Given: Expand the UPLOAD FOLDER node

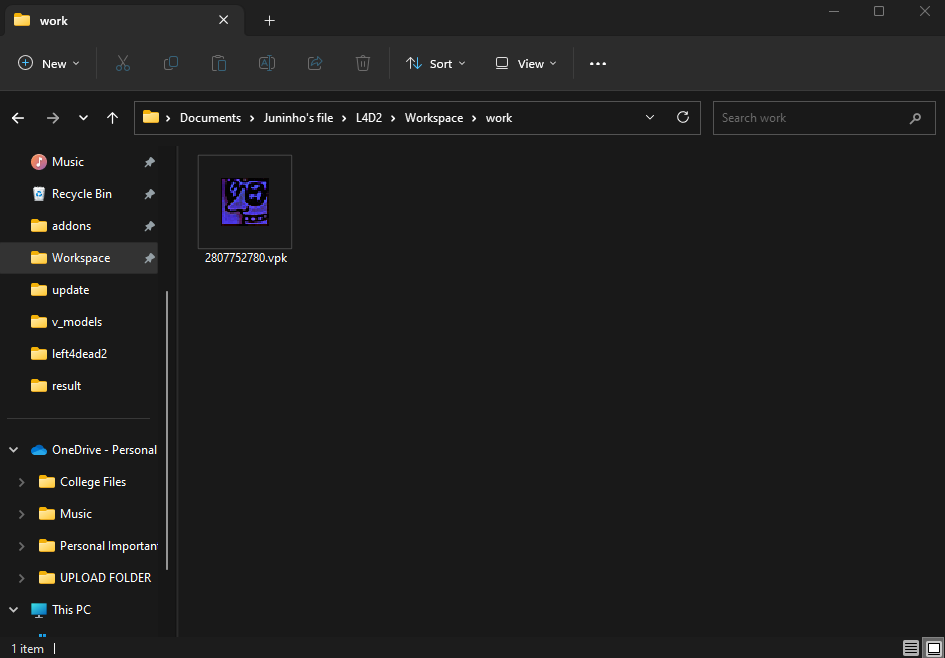Looking at the screenshot, I should pos(22,578).
